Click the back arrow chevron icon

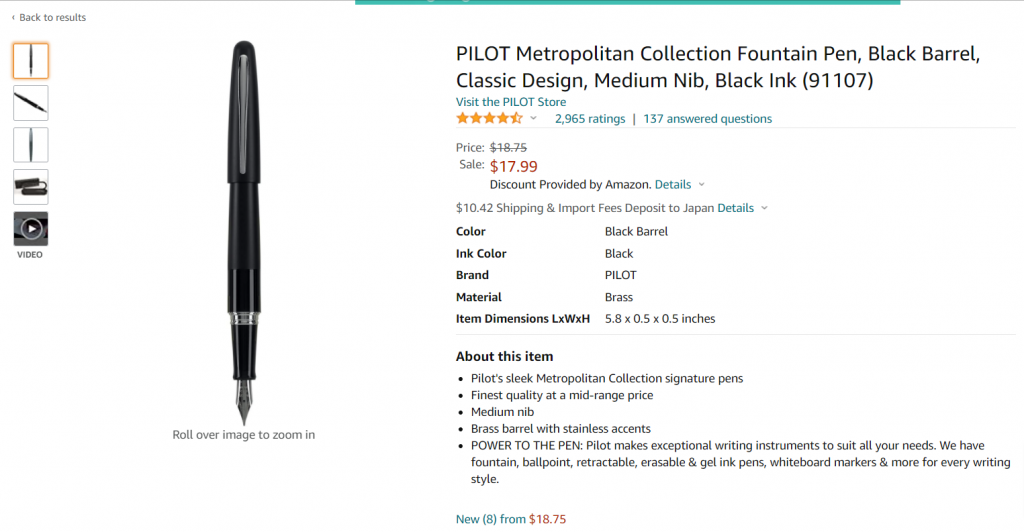(x=13, y=18)
